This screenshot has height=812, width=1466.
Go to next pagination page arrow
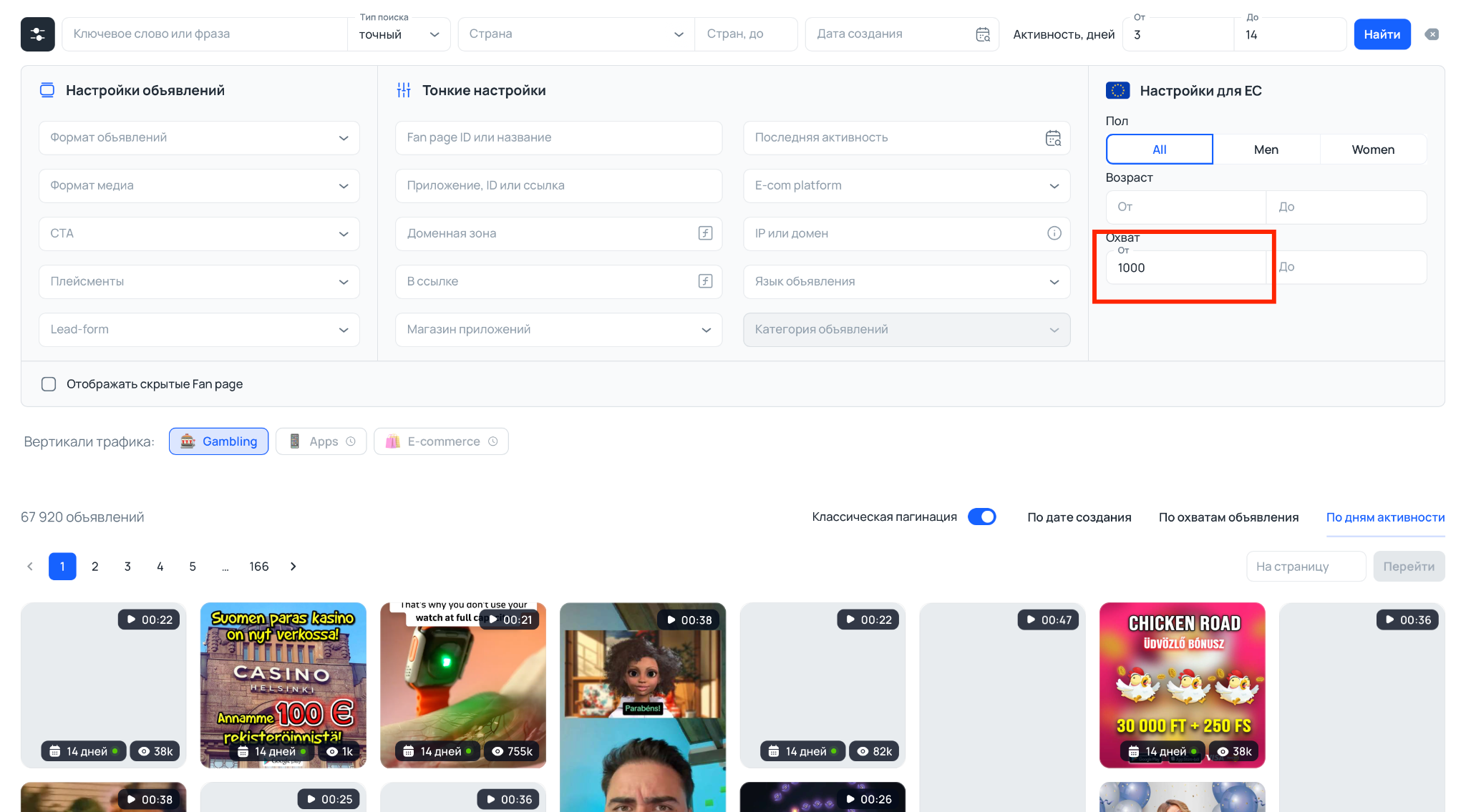coord(293,567)
